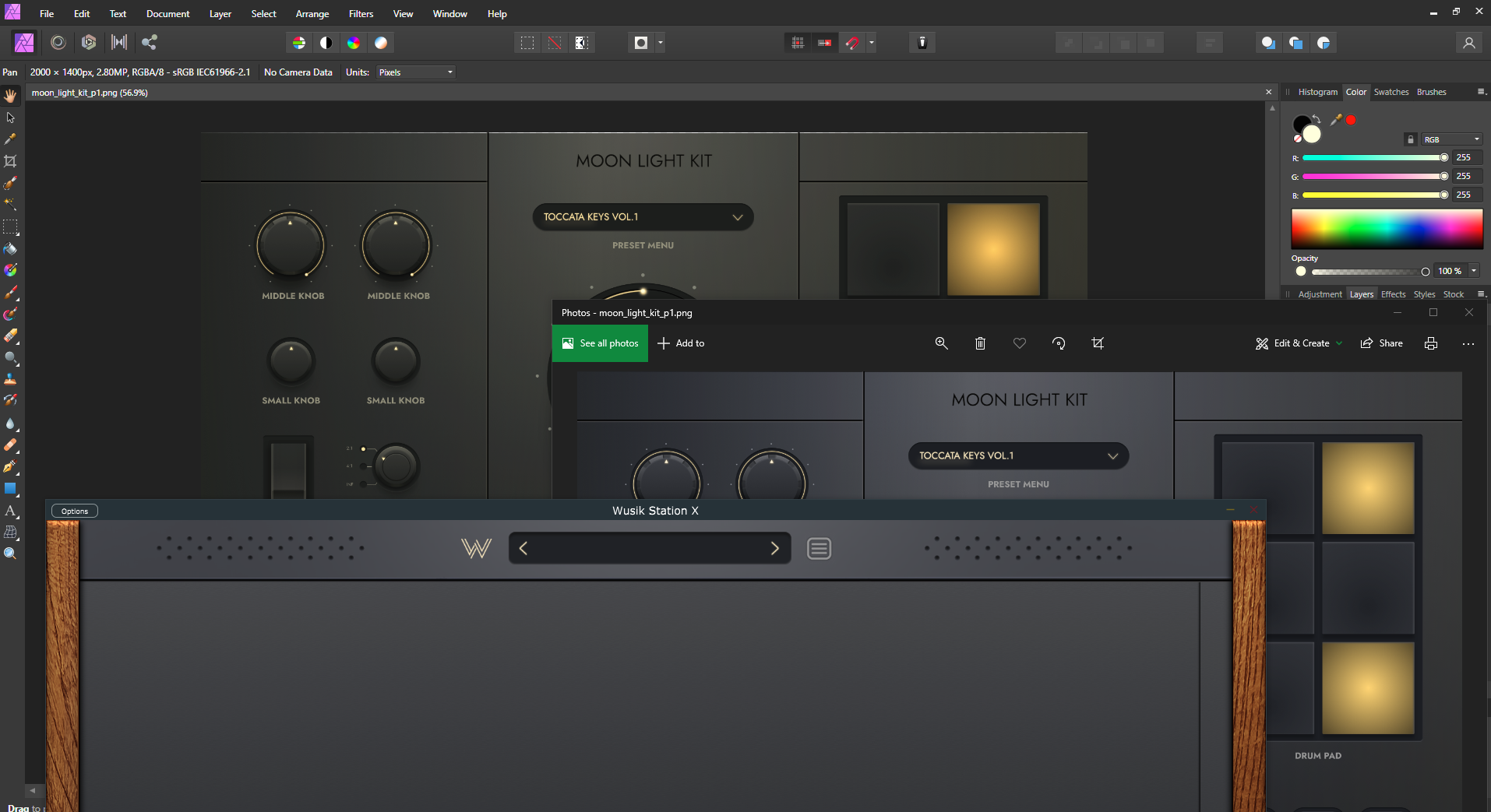The width and height of the screenshot is (1491, 812).
Task: Select the Selection Brush tool
Action: 10,183
